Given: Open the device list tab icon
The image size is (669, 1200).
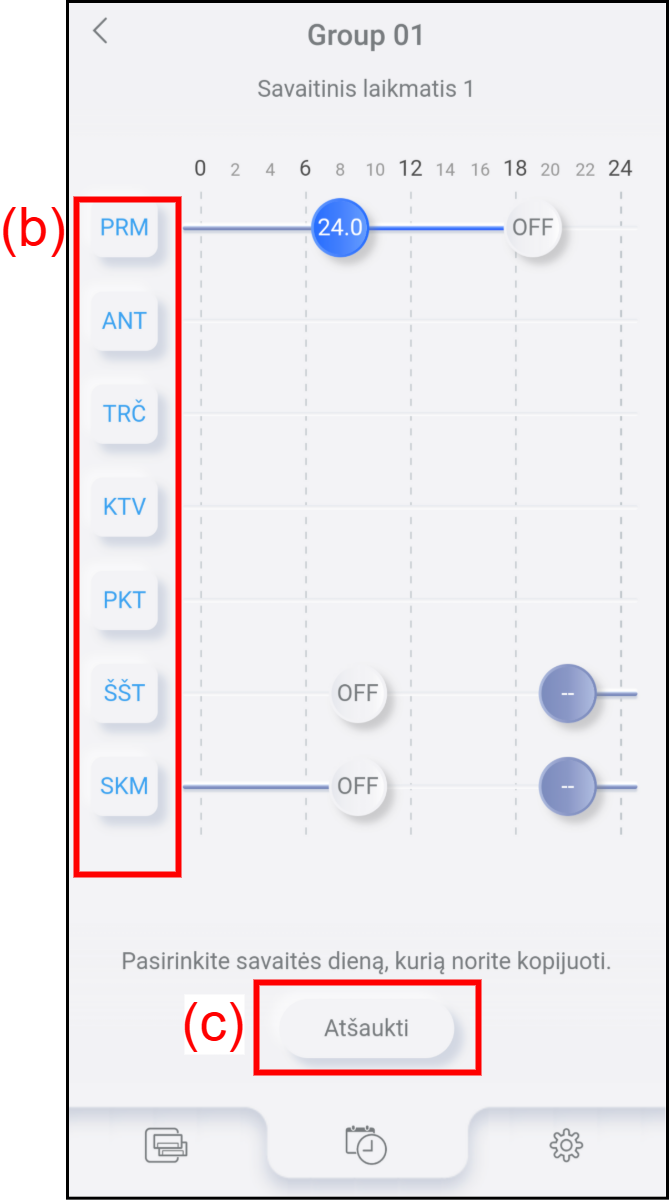Looking at the screenshot, I should 166,1144.
